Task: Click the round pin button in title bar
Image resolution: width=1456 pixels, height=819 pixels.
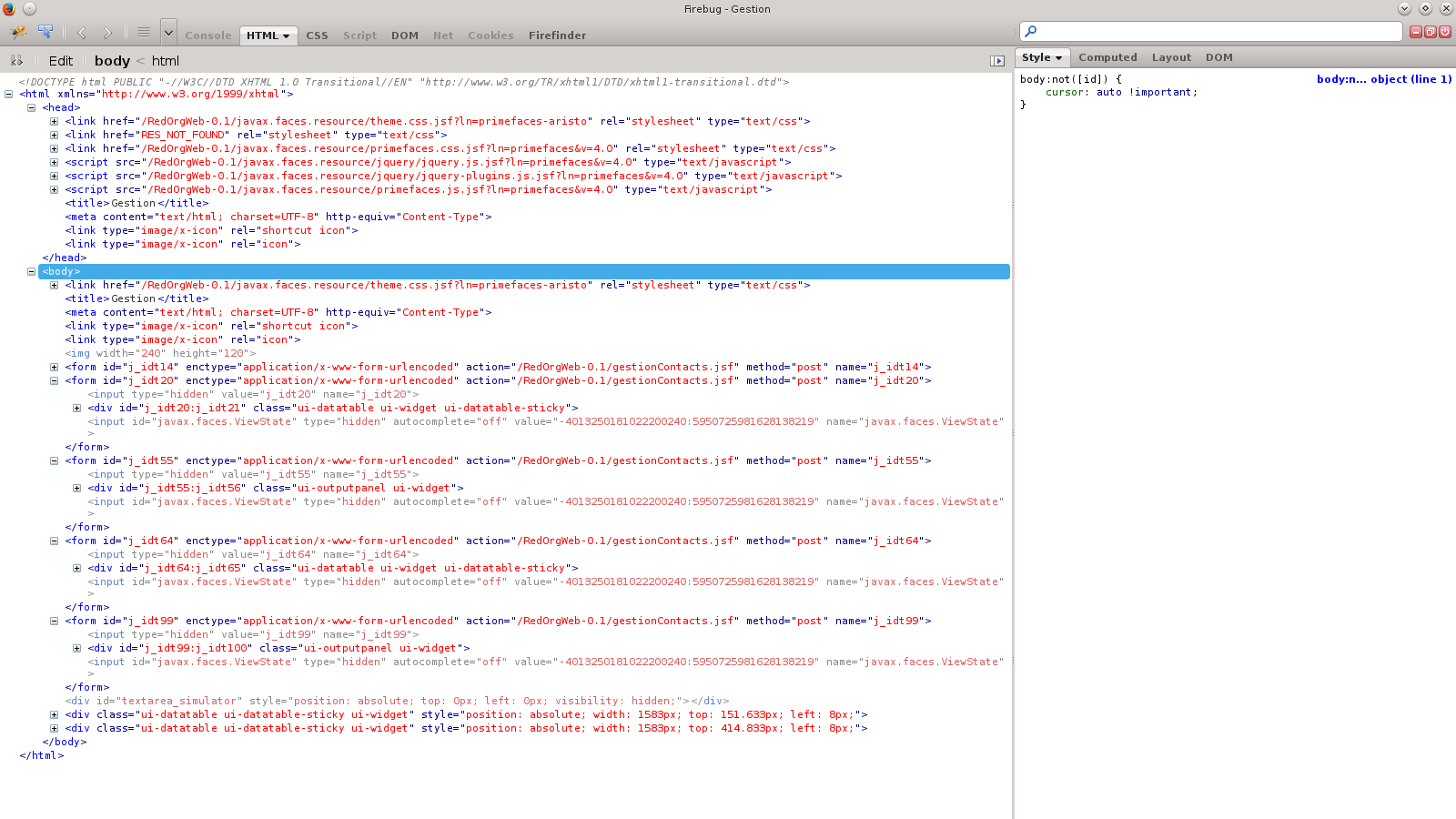Action: (29, 8)
